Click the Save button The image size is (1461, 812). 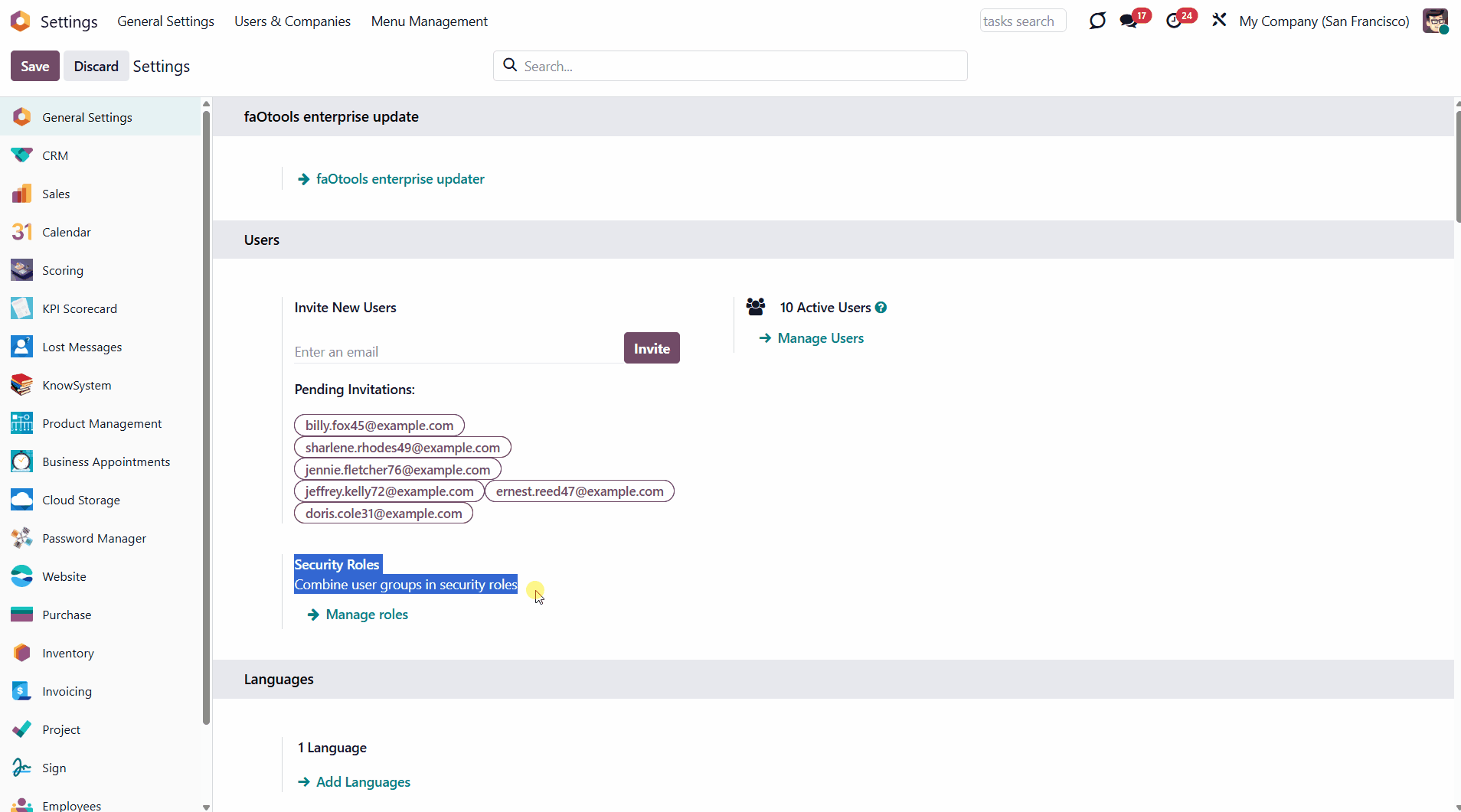pos(35,67)
